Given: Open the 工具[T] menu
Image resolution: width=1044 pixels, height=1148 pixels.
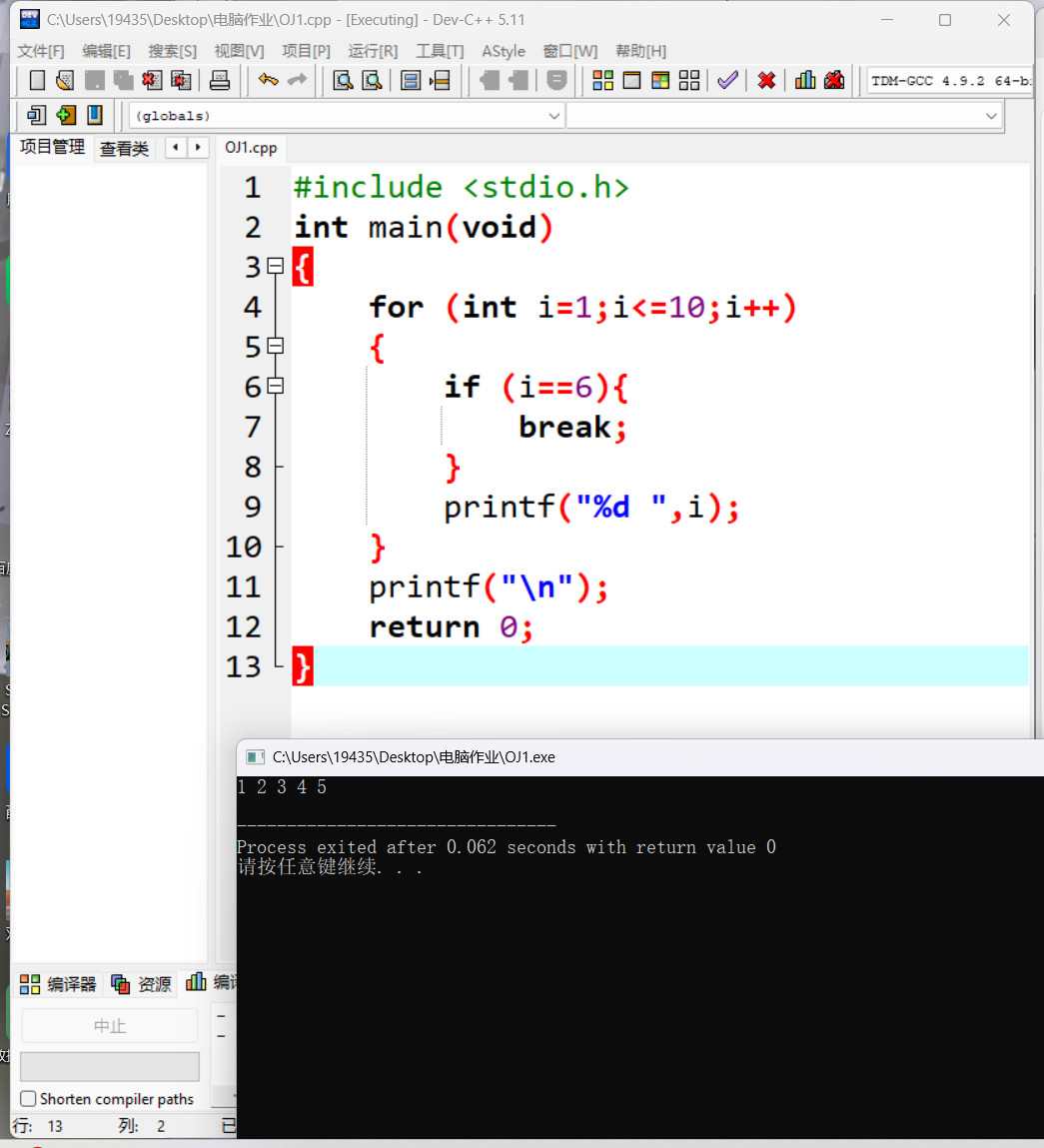Looking at the screenshot, I should 440,51.
